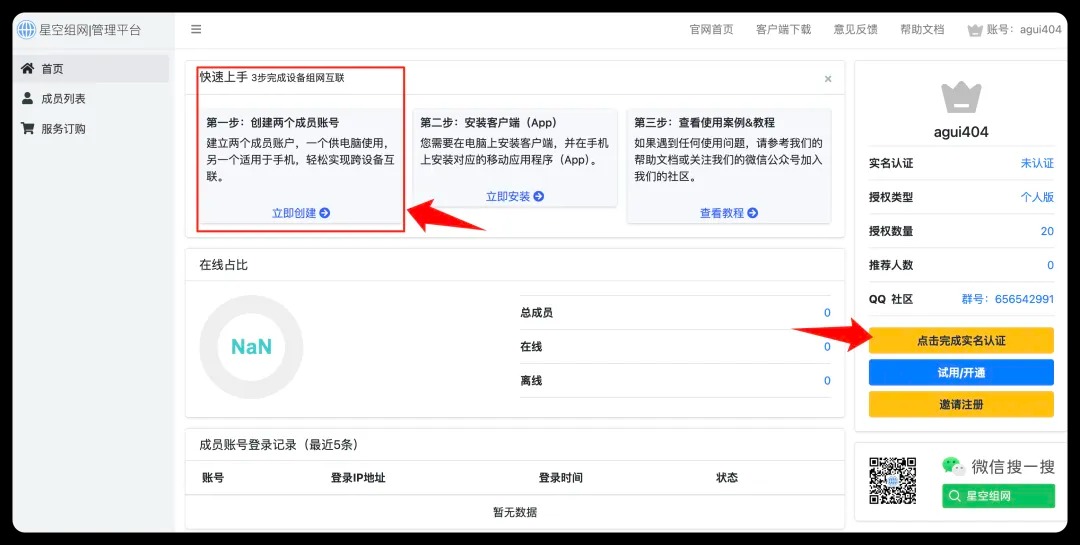
Task: Click the 查看教程 link
Action: (x=729, y=213)
